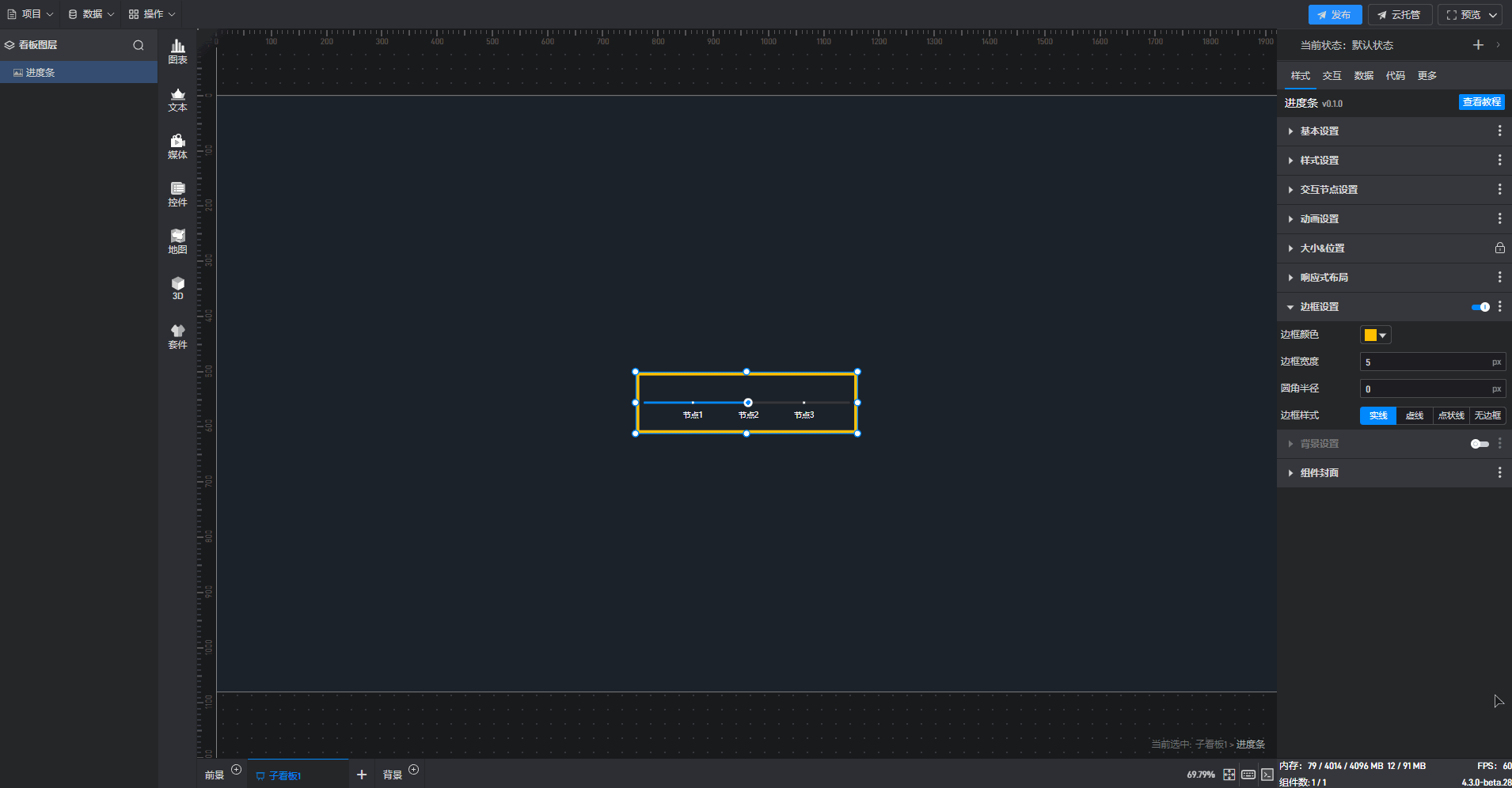
Task: Click the fit-to-screen icon beside zoom percentage
Action: [x=1229, y=775]
